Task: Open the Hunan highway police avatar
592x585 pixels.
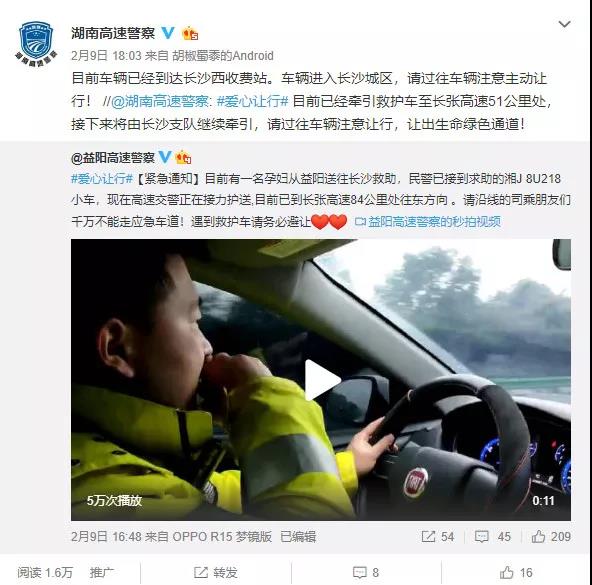Action: click(x=36, y=44)
